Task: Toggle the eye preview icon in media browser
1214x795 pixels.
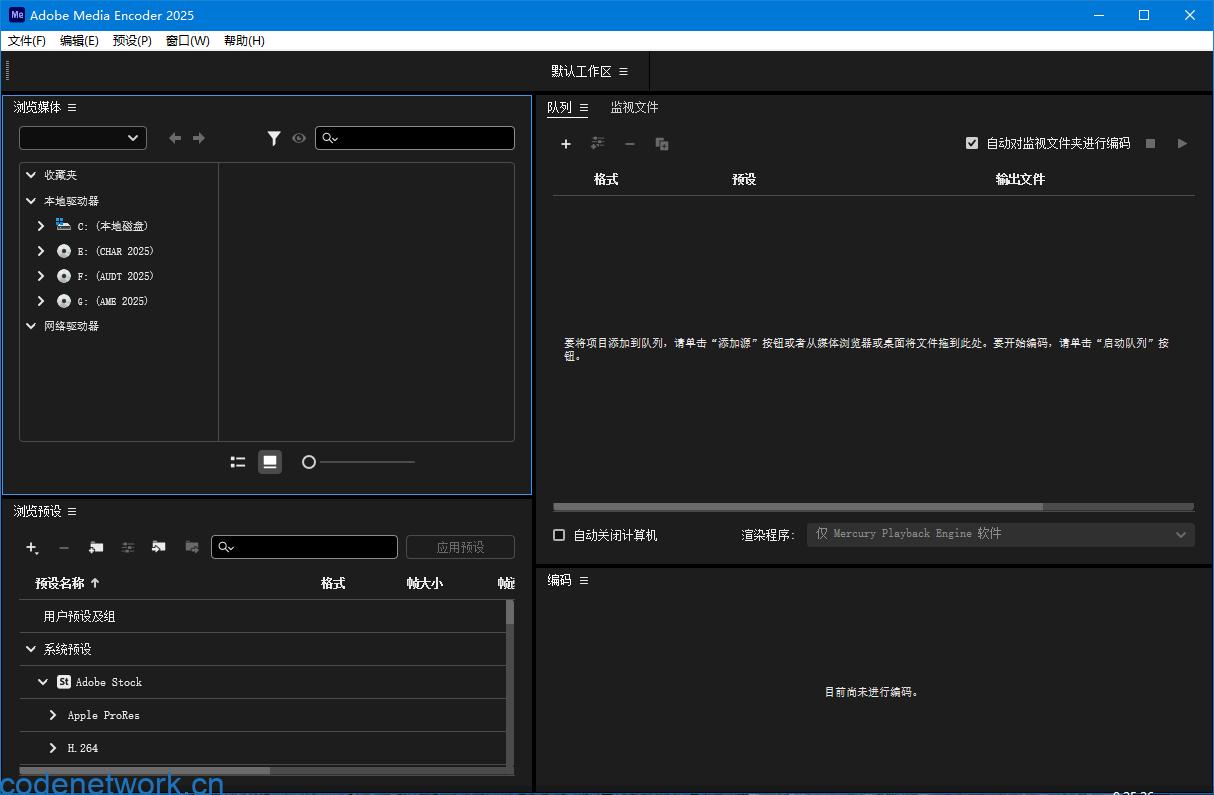Action: click(x=299, y=138)
